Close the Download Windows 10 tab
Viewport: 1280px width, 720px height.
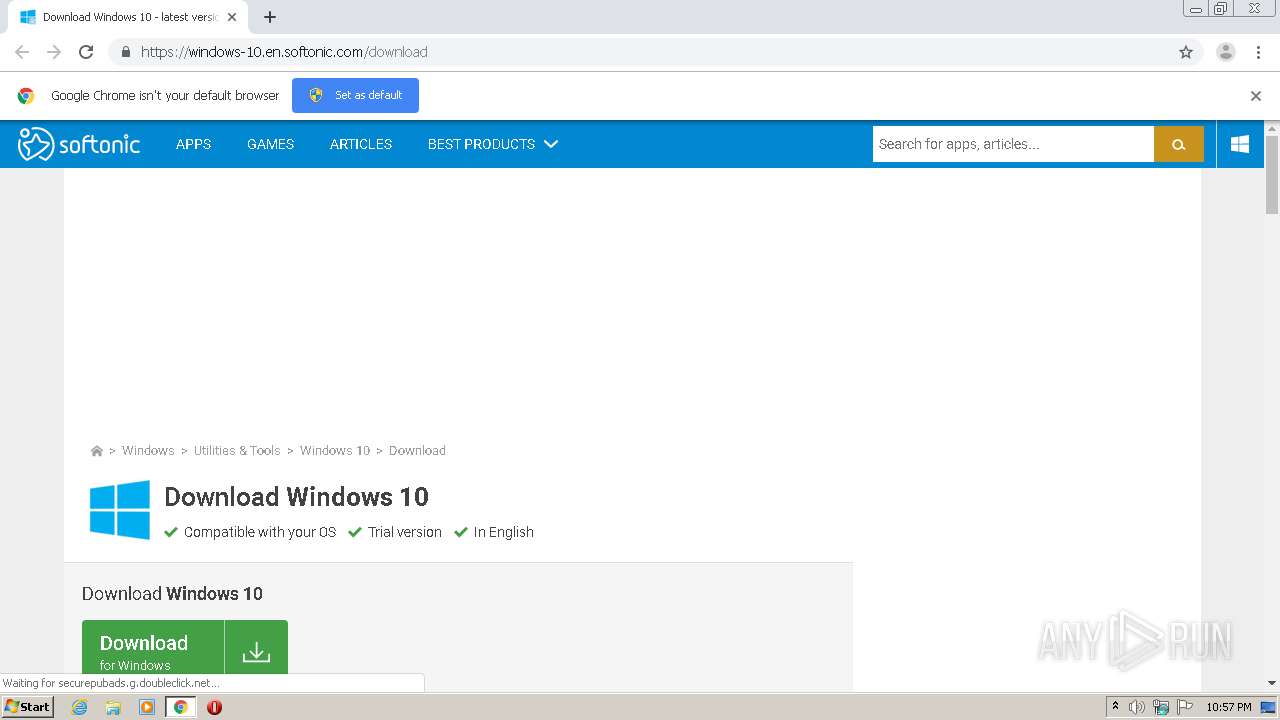[232, 17]
